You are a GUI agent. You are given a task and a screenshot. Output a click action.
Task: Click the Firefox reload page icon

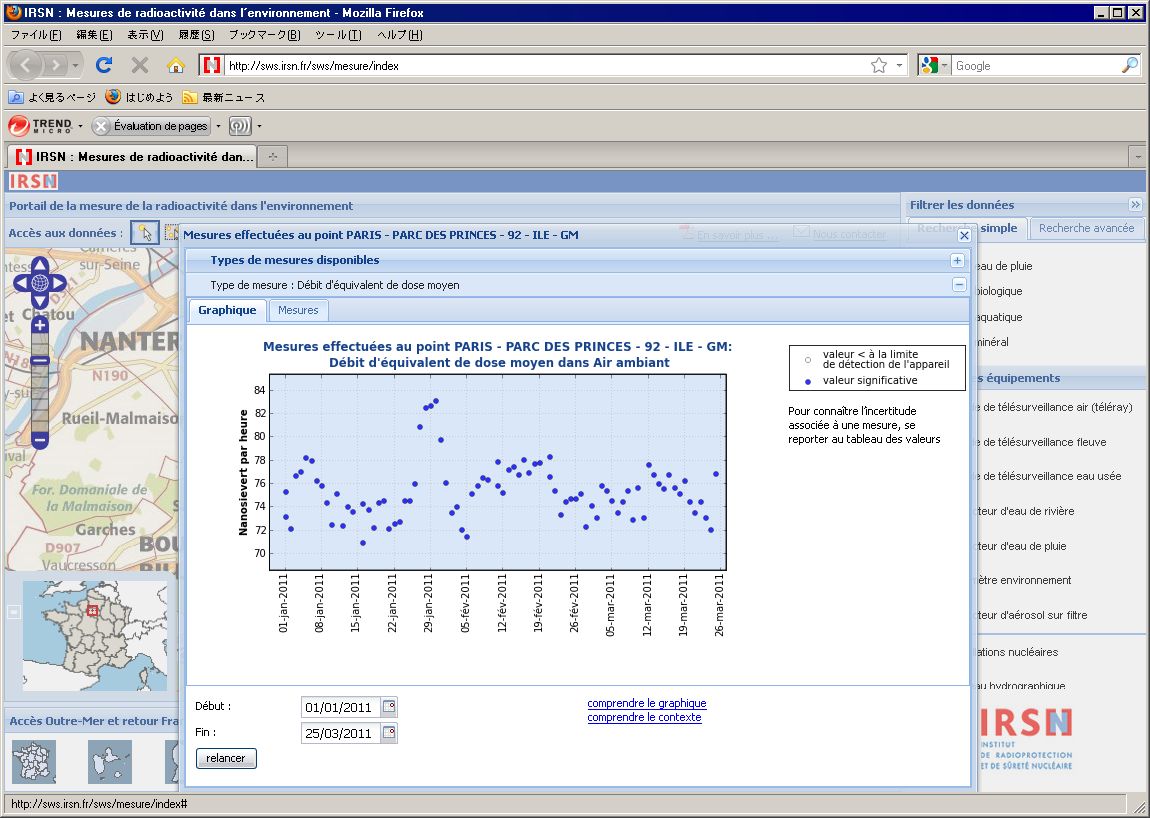pos(104,65)
